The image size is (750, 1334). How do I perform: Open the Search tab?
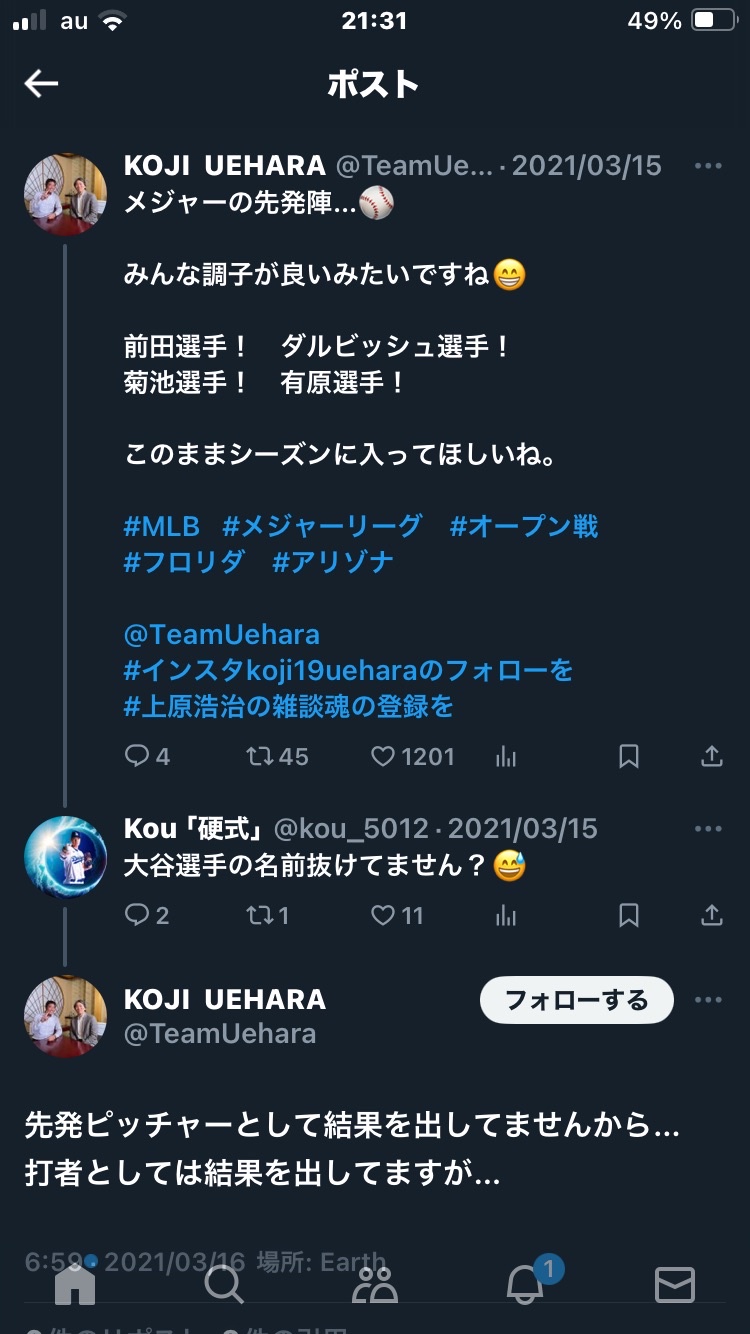pyautogui.click(x=224, y=1284)
